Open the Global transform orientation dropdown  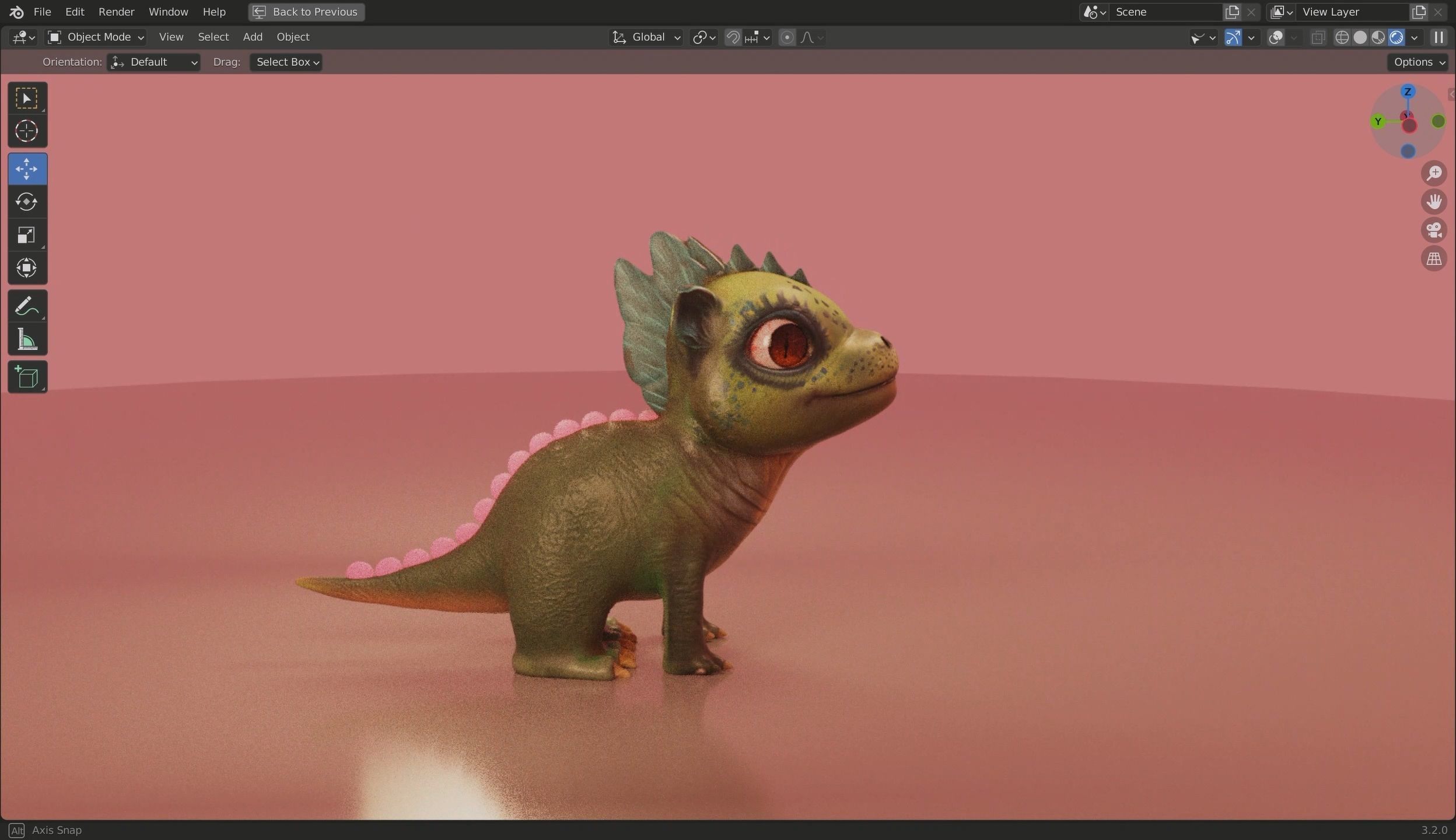pos(646,37)
